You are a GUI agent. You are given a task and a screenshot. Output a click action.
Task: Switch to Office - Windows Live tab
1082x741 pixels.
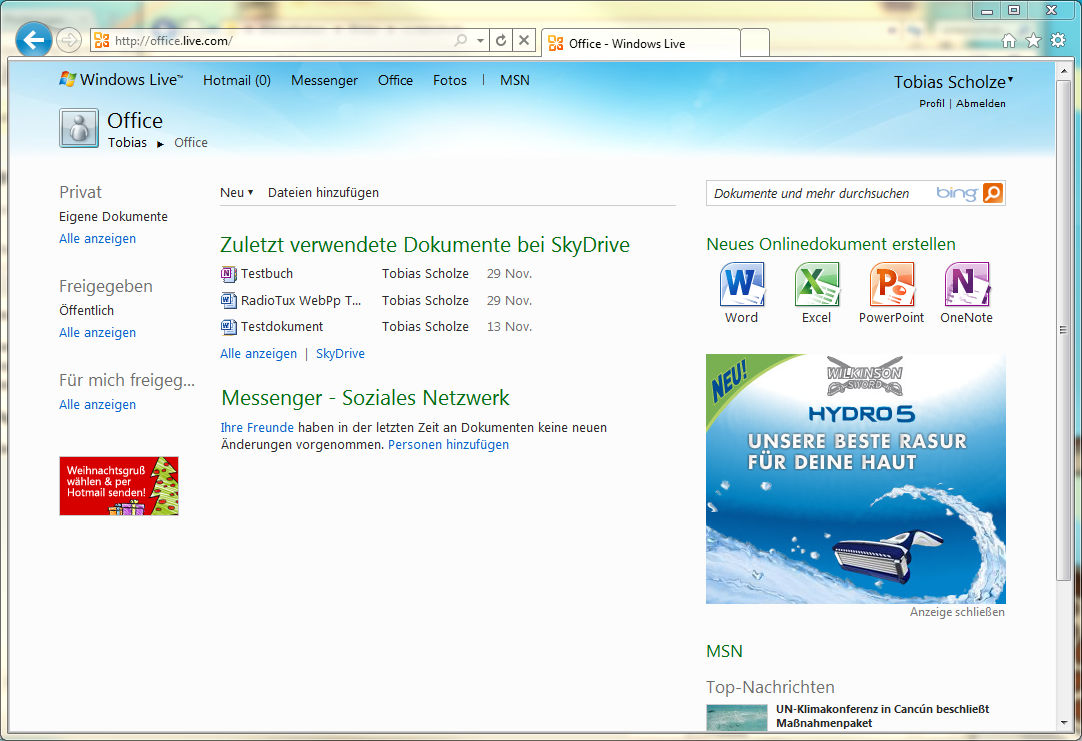click(x=641, y=43)
